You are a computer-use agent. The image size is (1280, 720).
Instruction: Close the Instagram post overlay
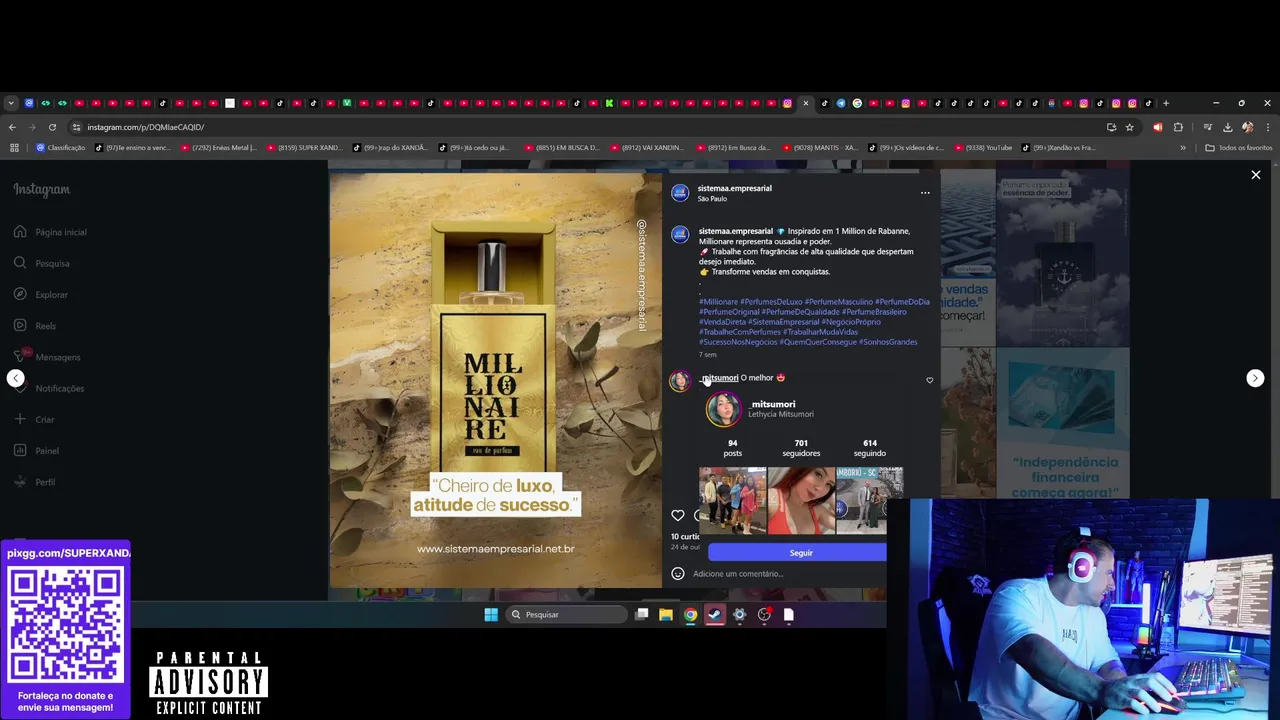[x=1256, y=175]
